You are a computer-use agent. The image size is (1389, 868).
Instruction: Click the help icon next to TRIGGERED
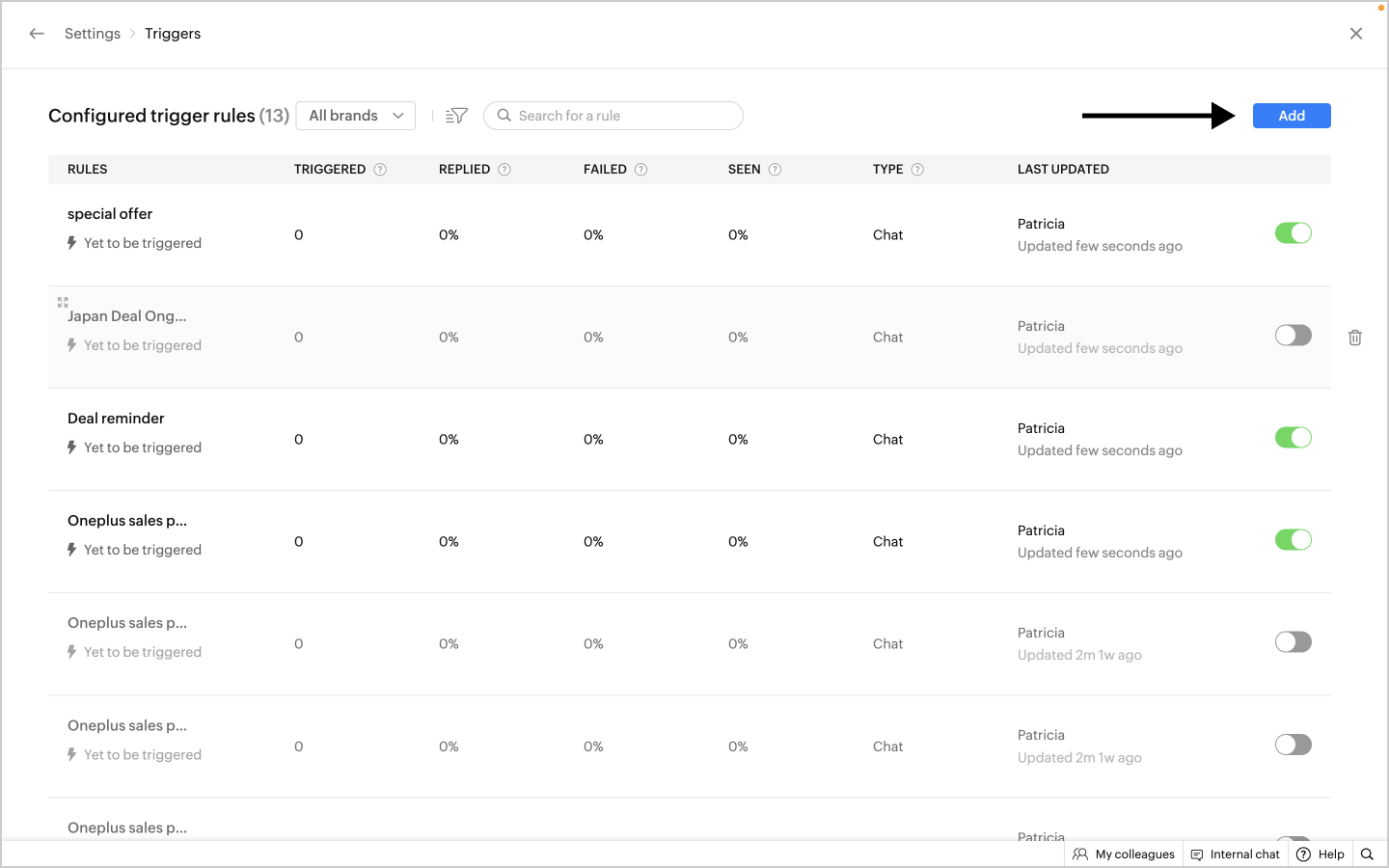380,170
